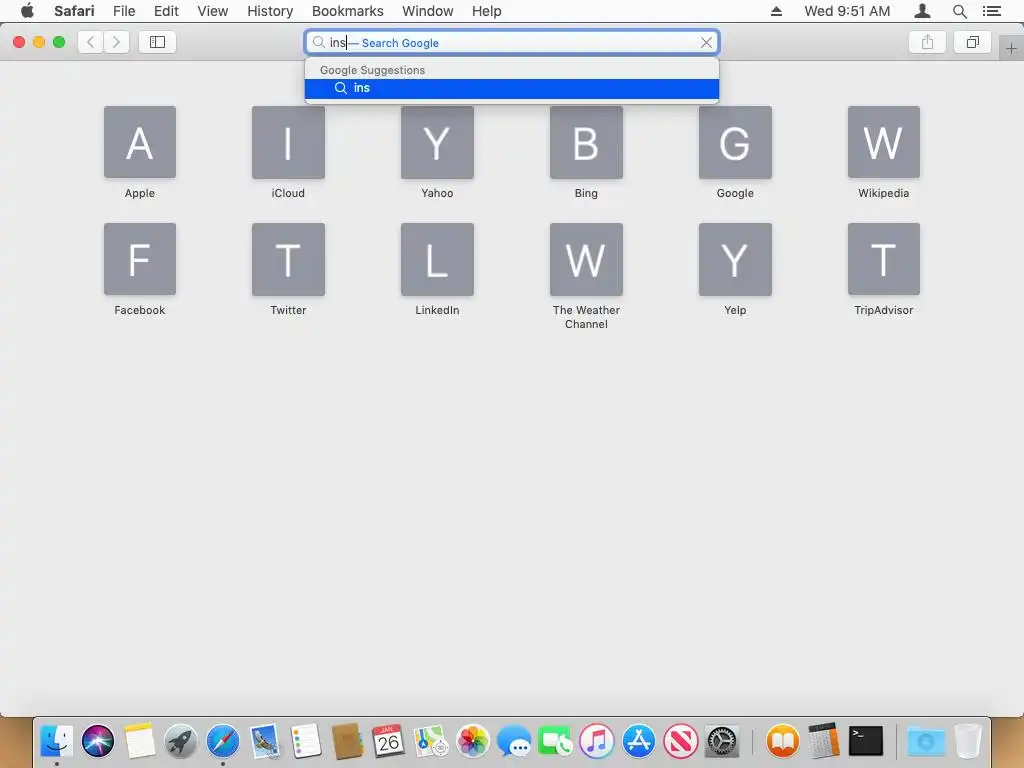Open the Trash in the Dock
Screen dimensions: 1024x768
[968, 741]
